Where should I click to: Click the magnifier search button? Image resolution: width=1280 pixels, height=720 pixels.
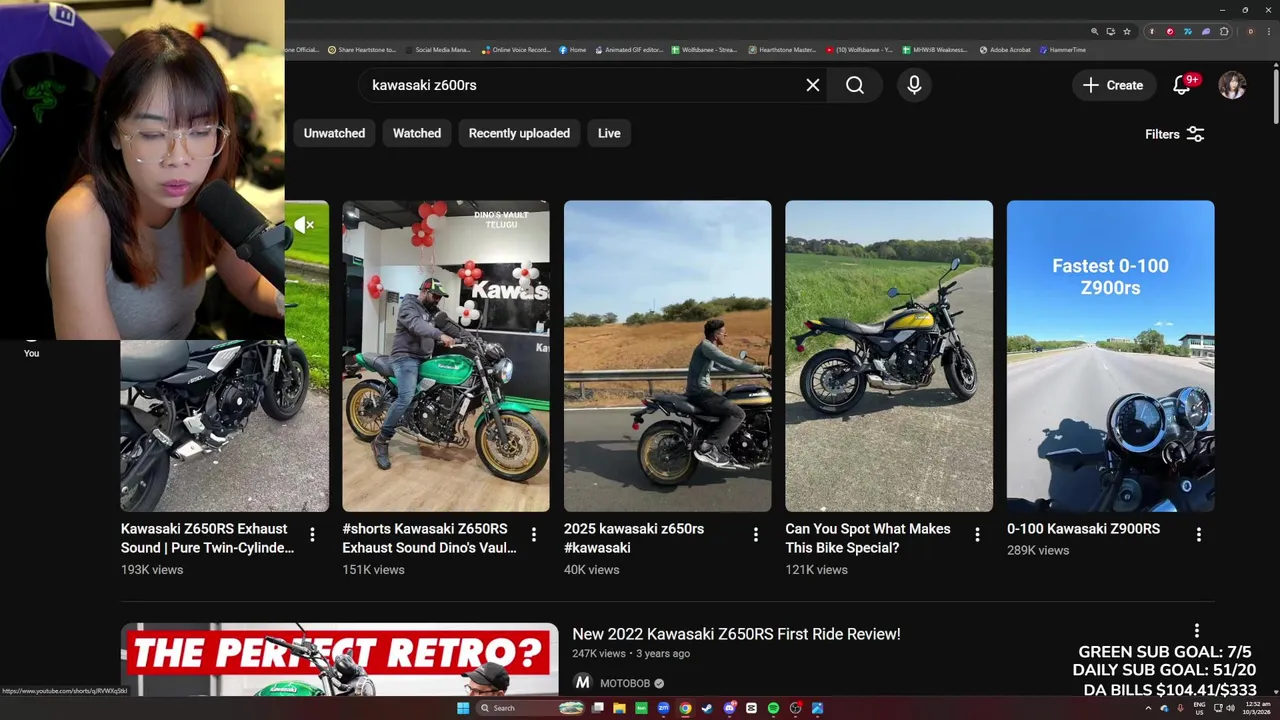(x=855, y=85)
